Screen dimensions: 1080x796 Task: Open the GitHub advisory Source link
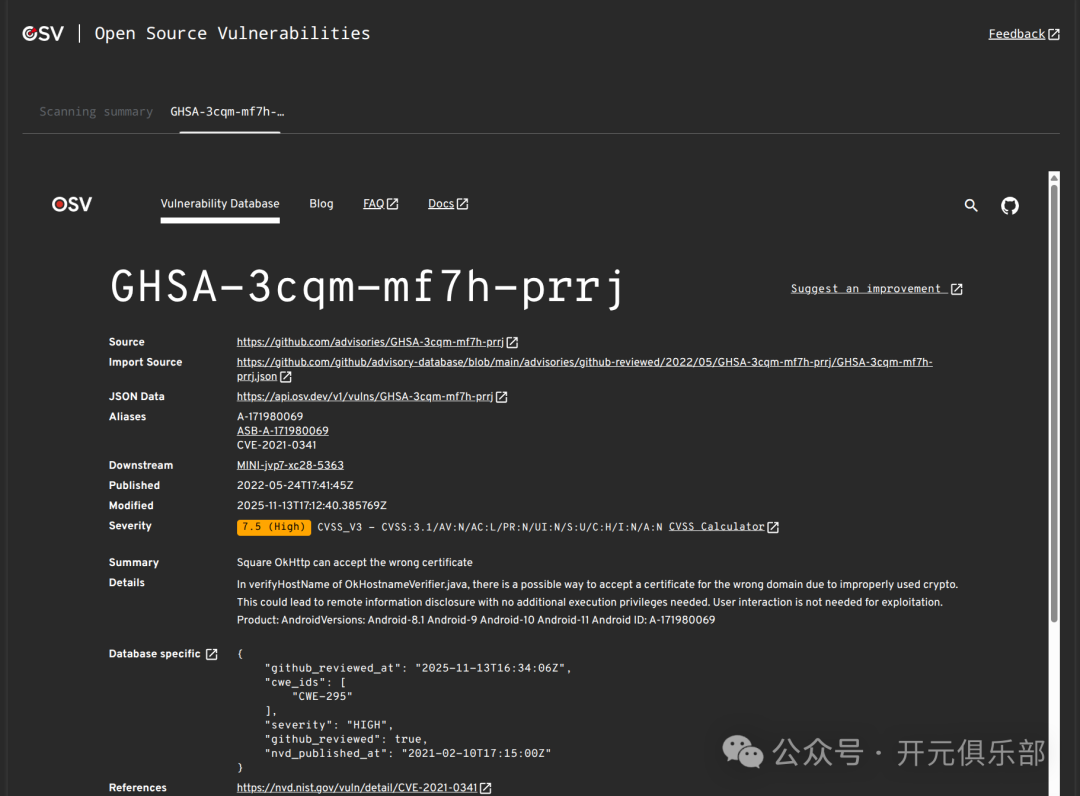pyautogui.click(x=370, y=342)
